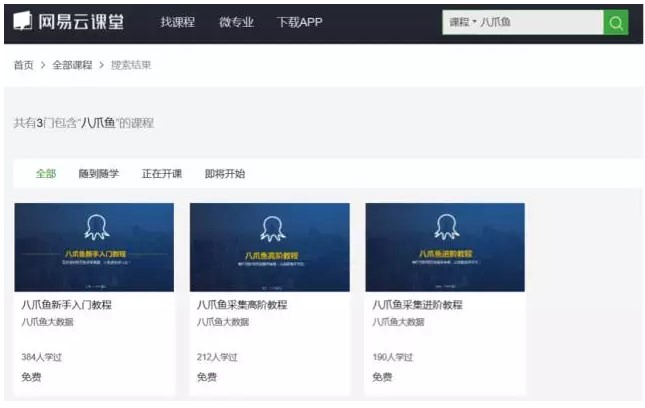The height and width of the screenshot is (408, 645).
Task: Click the green search magnifier button
Action: pyautogui.click(x=615, y=22)
